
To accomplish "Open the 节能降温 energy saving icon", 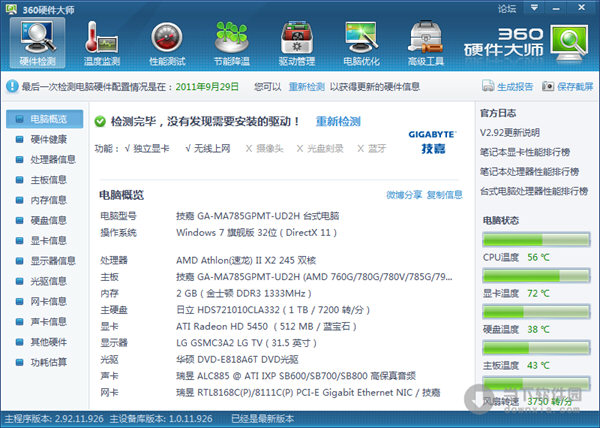I will click(232, 42).
